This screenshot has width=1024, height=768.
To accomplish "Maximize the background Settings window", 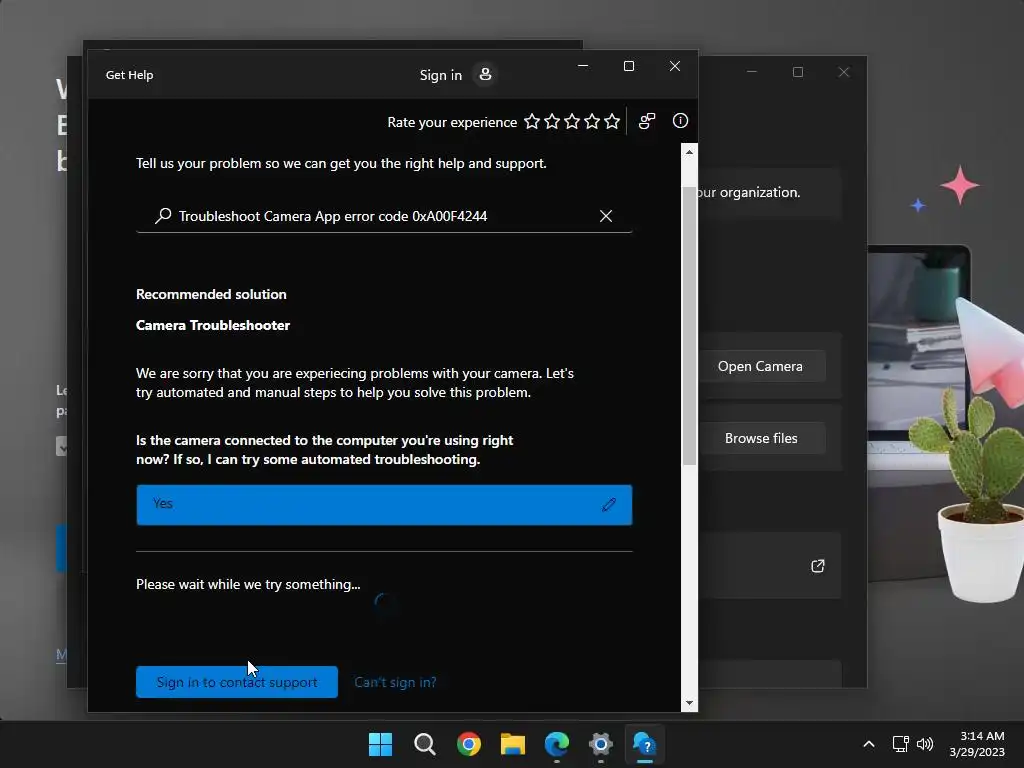I will pos(798,72).
